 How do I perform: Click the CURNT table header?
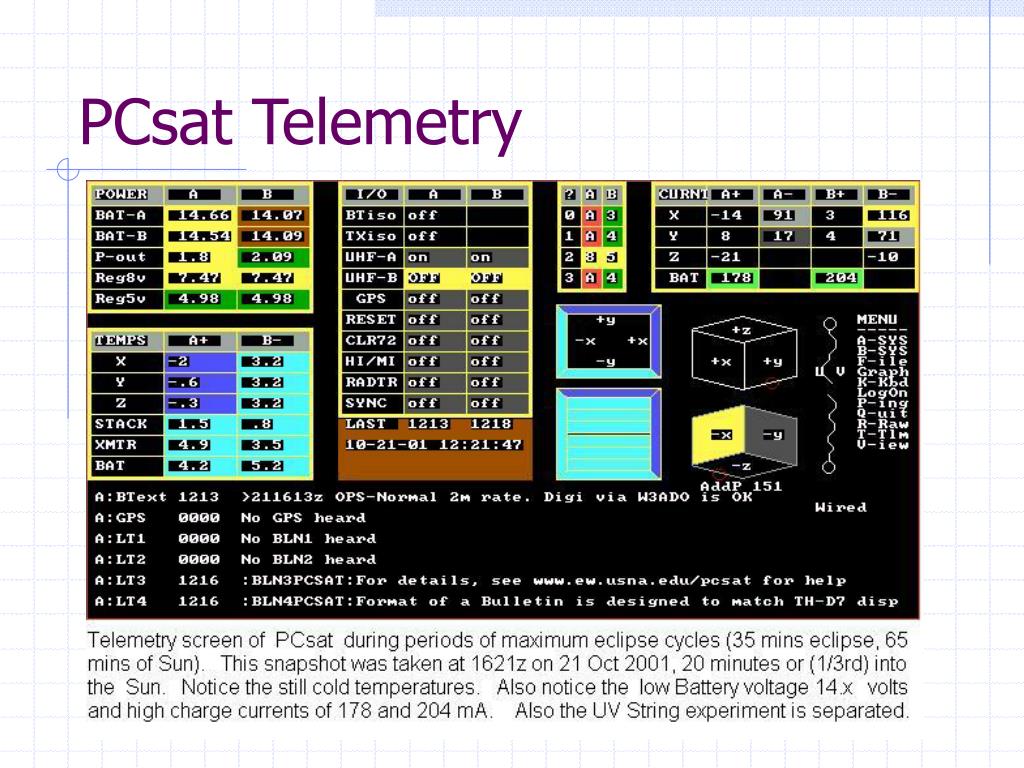(683, 194)
